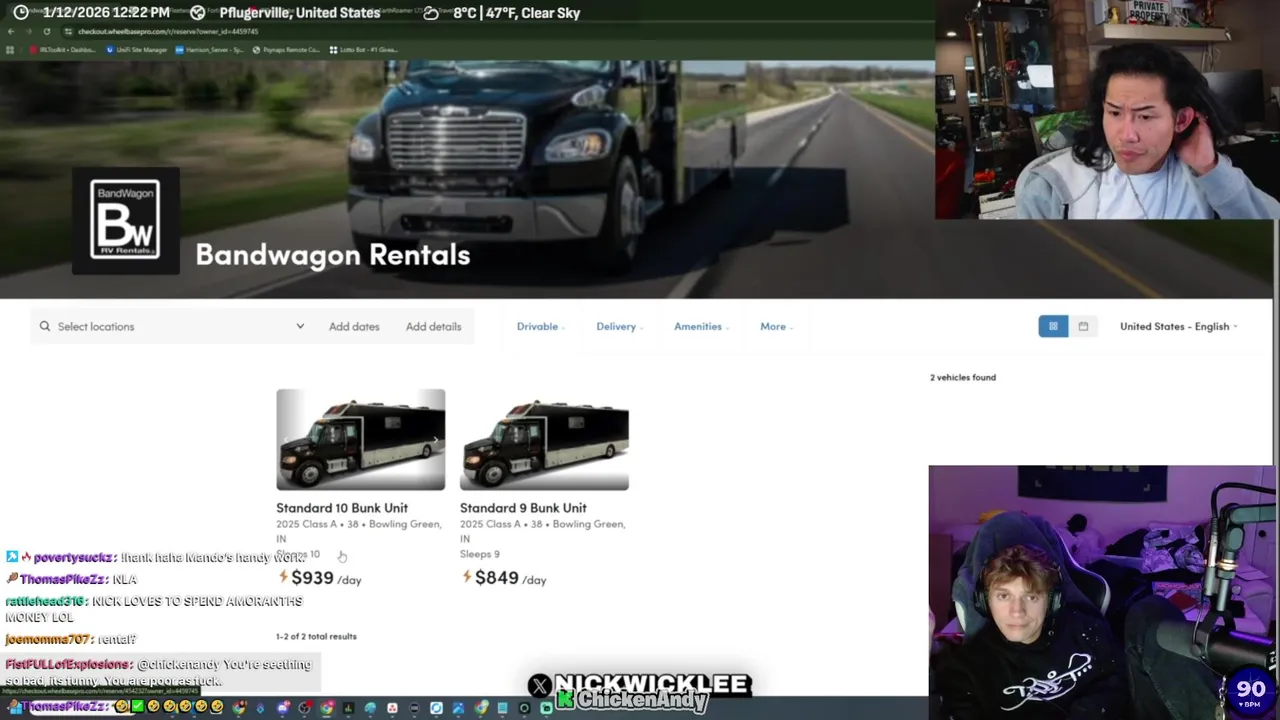Open Discord from the taskbar
This screenshot has height=720, width=1280.
click(283, 708)
